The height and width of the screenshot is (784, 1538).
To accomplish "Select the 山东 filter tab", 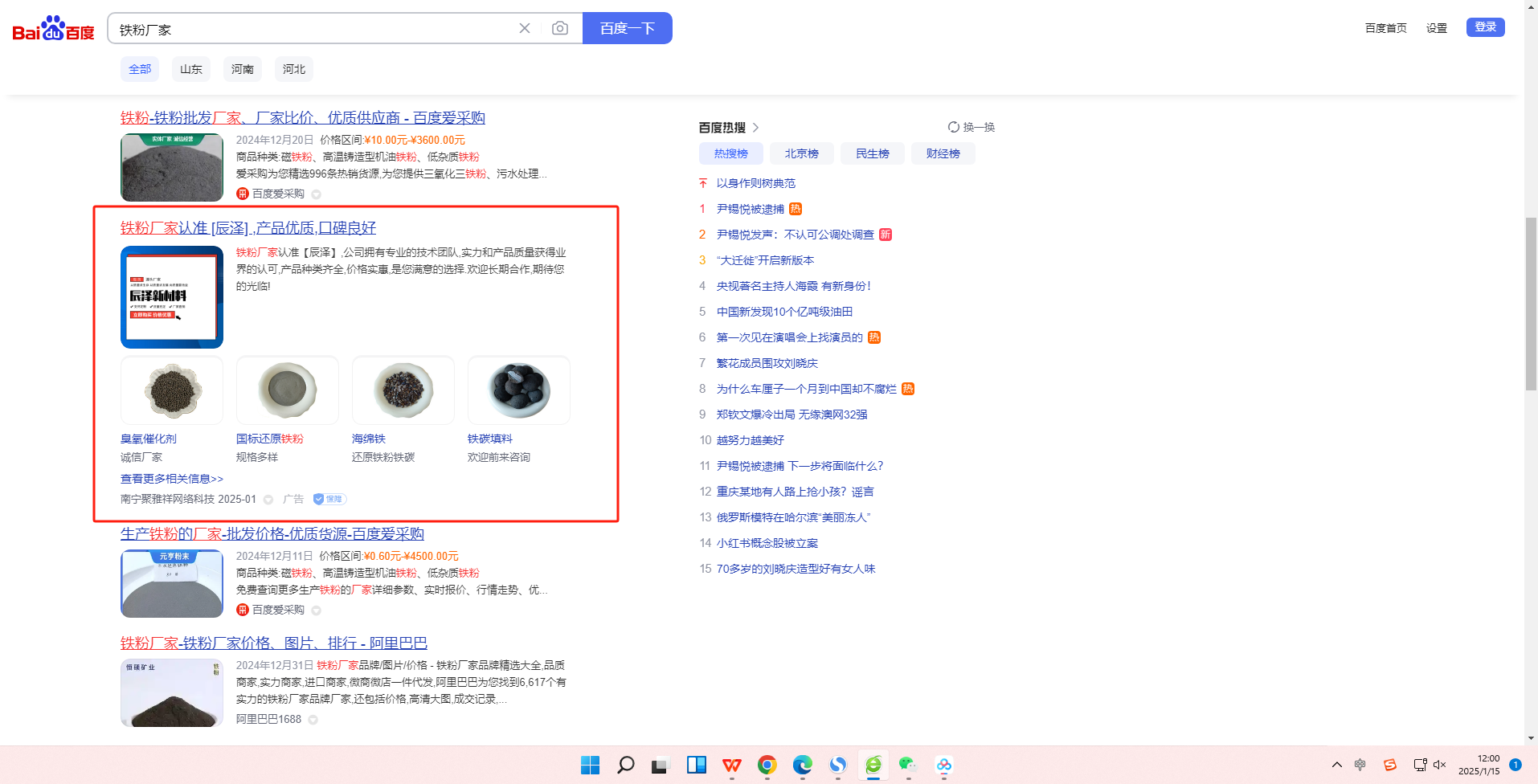I will [191, 69].
